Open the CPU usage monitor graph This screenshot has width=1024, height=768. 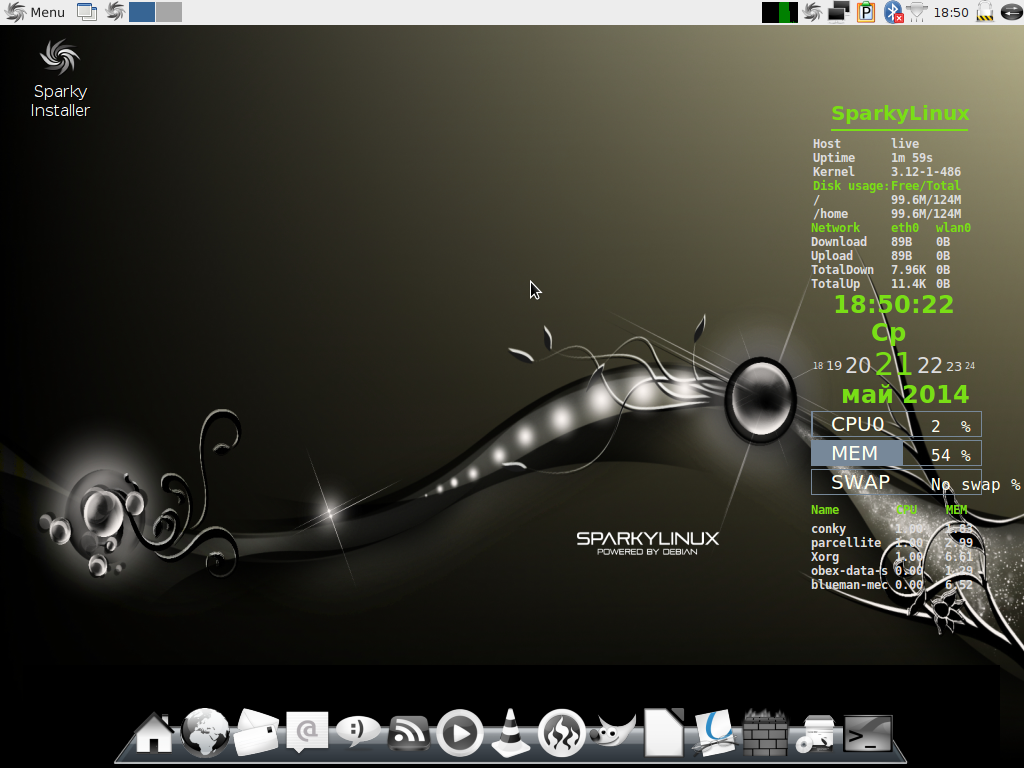780,12
